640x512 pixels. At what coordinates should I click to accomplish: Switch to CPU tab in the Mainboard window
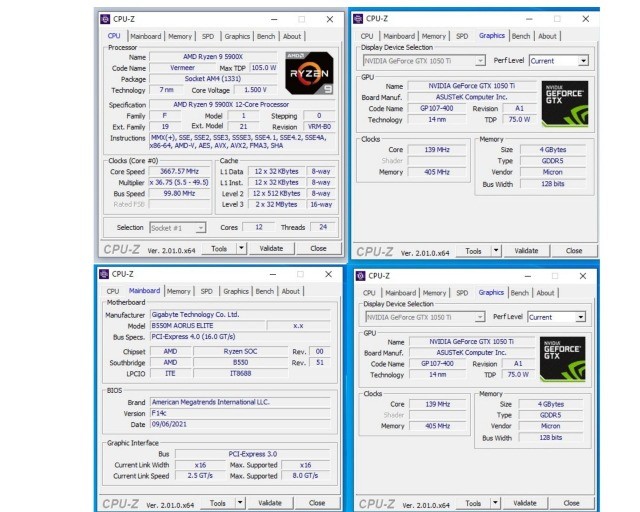[x=113, y=292]
